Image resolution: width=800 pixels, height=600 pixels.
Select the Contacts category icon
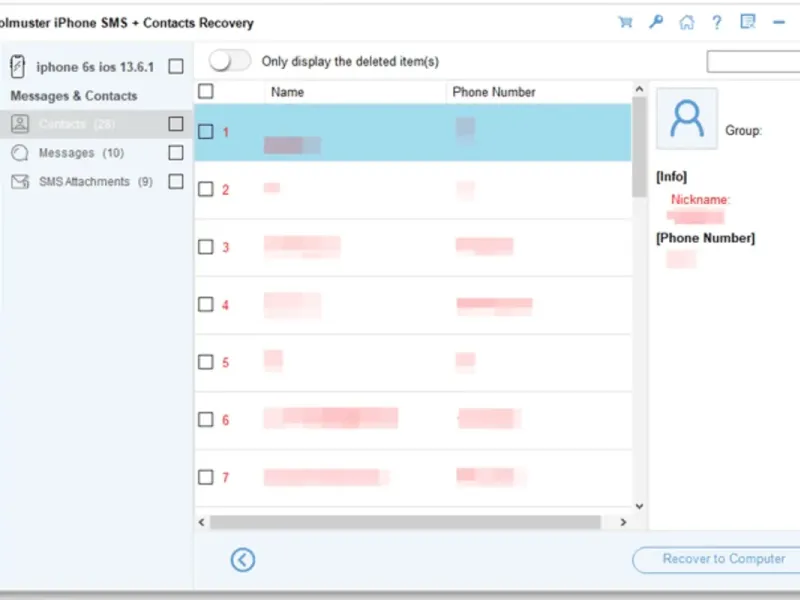[20, 124]
